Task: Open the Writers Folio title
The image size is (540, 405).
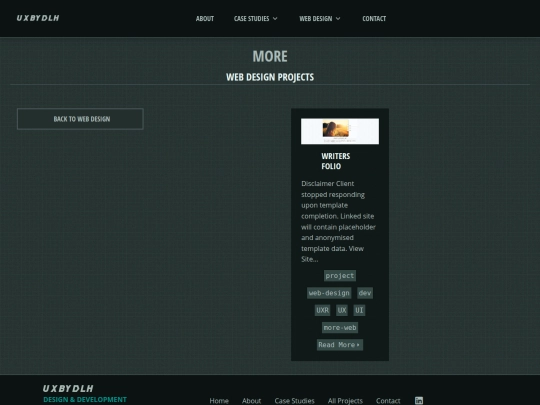Action: click(x=336, y=161)
